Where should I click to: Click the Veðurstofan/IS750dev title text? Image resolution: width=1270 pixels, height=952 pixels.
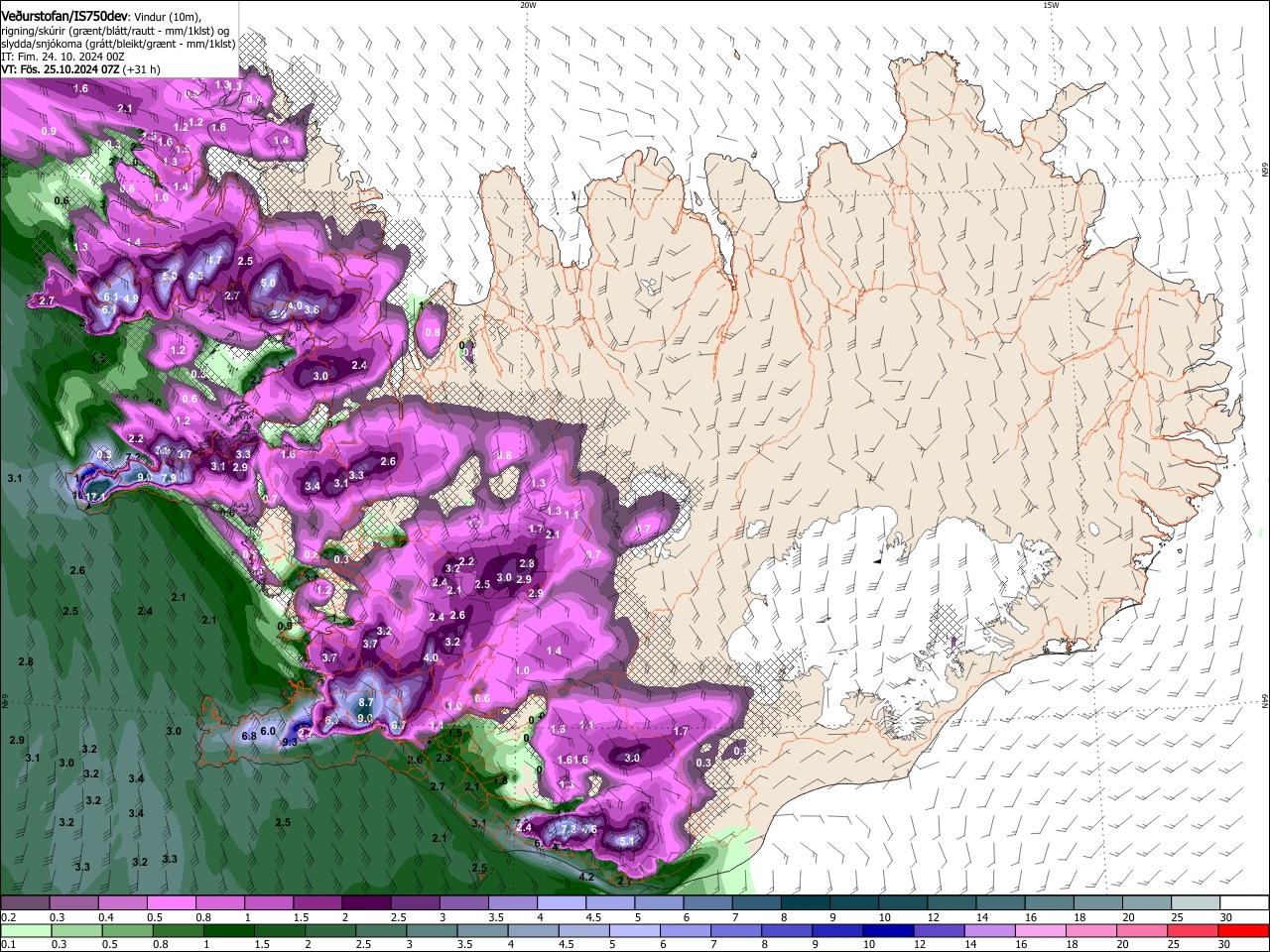click(x=64, y=17)
